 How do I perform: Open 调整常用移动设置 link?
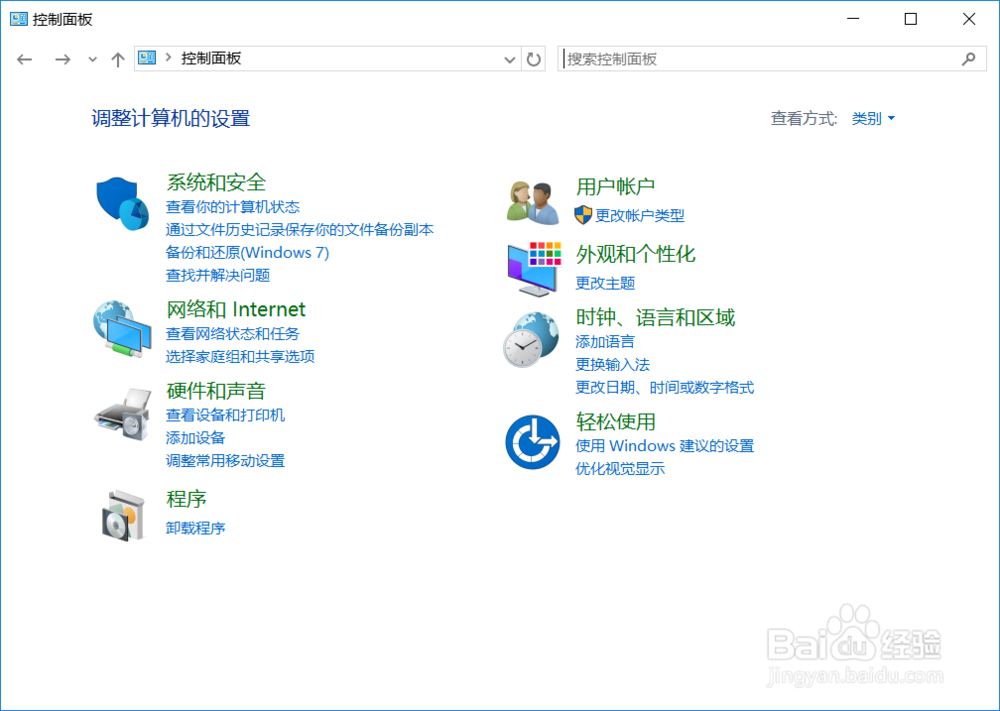pyautogui.click(x=224, y=461)
